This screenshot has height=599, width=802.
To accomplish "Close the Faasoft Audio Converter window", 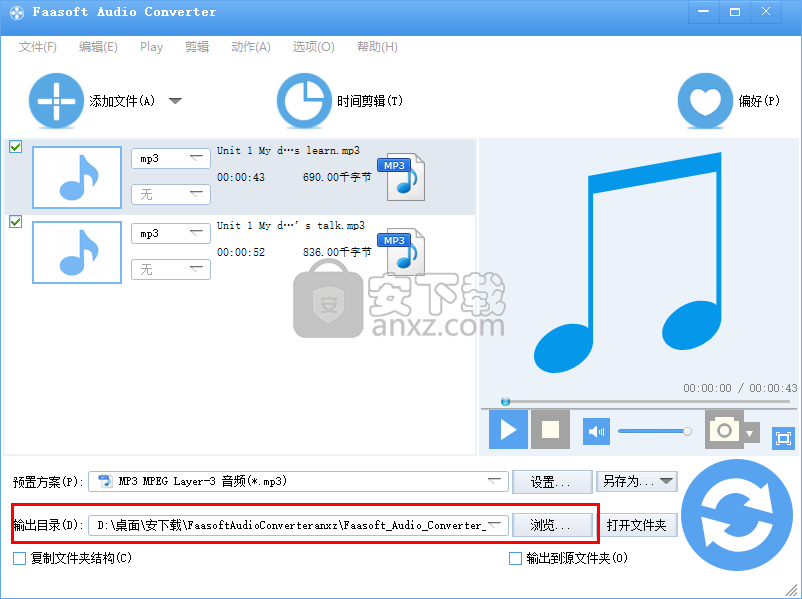I will (766, 12).
